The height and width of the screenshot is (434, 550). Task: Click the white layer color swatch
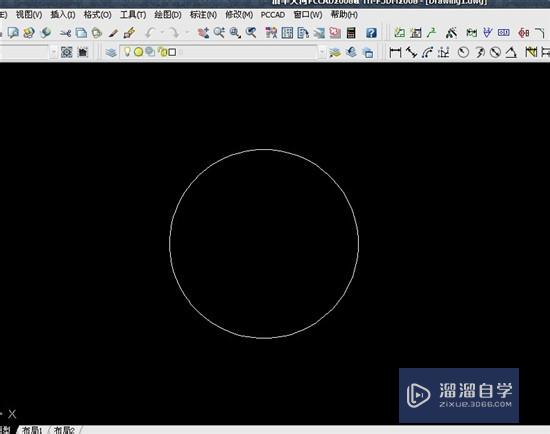[x=172, y=52]
